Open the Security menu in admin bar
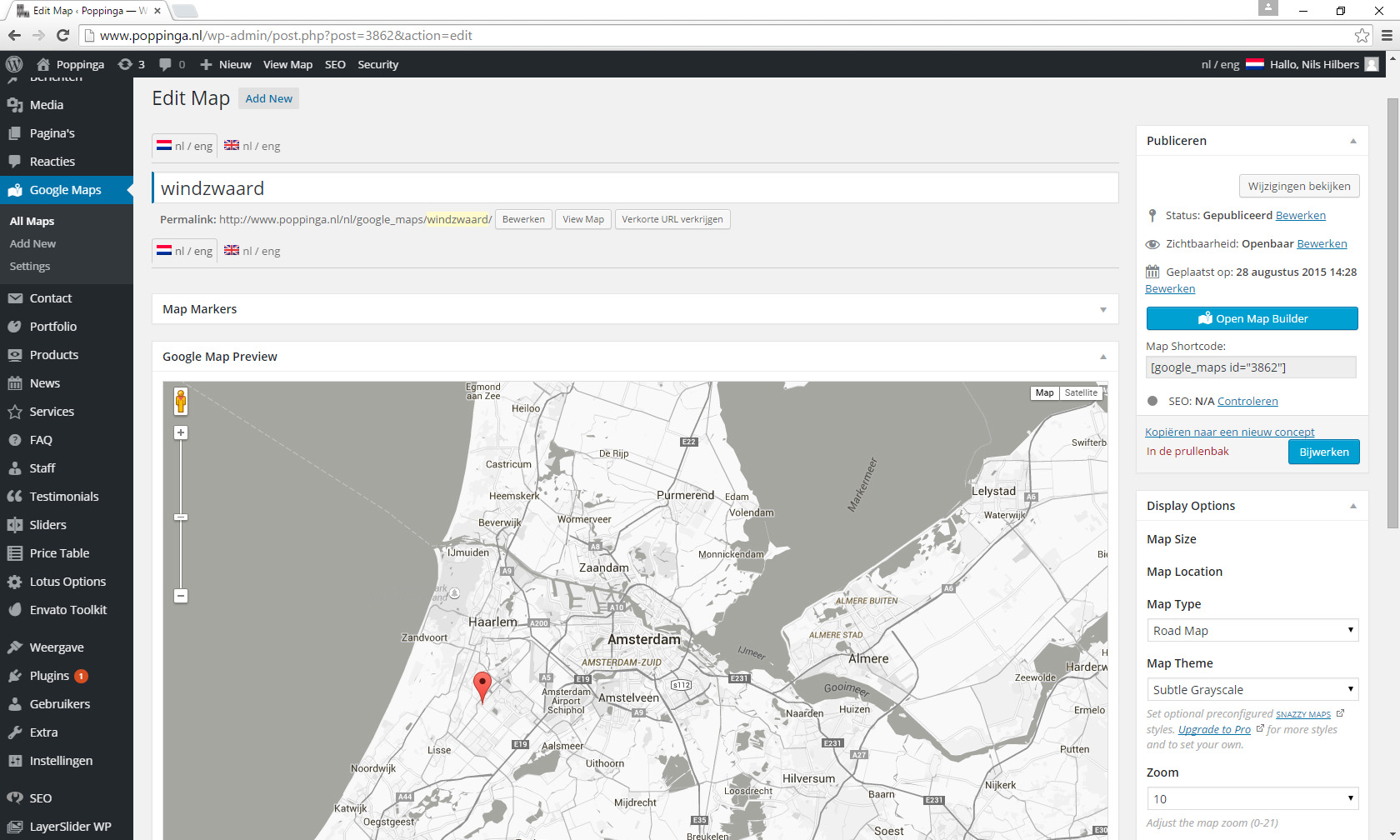The image size is (1400, 840). point(377,64)
